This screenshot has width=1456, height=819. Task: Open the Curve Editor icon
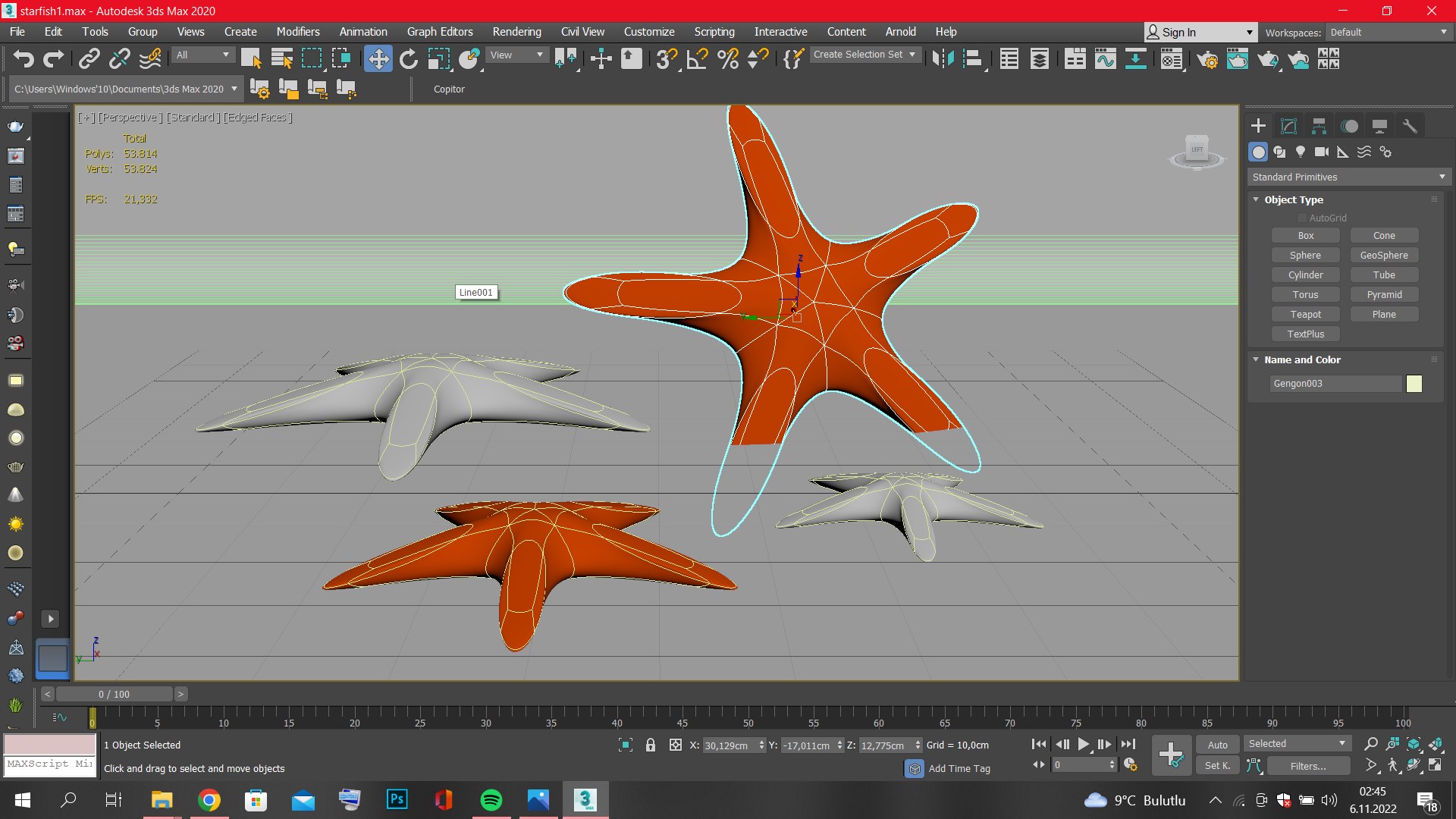coord(1105,58)
